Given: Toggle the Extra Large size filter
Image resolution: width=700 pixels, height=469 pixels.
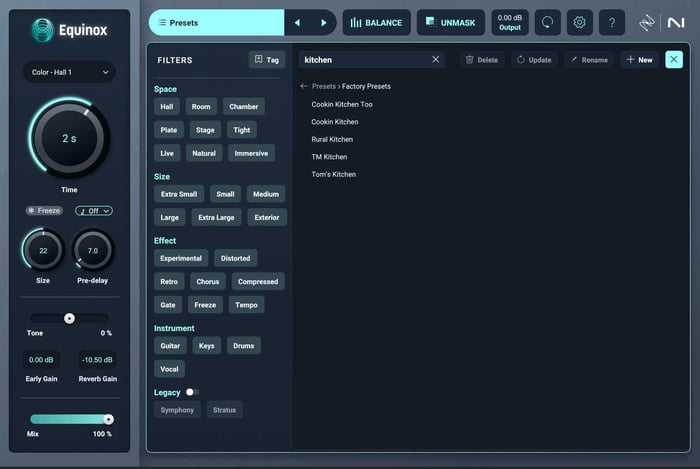Looking at the screenshot, I should coord(217,217).
